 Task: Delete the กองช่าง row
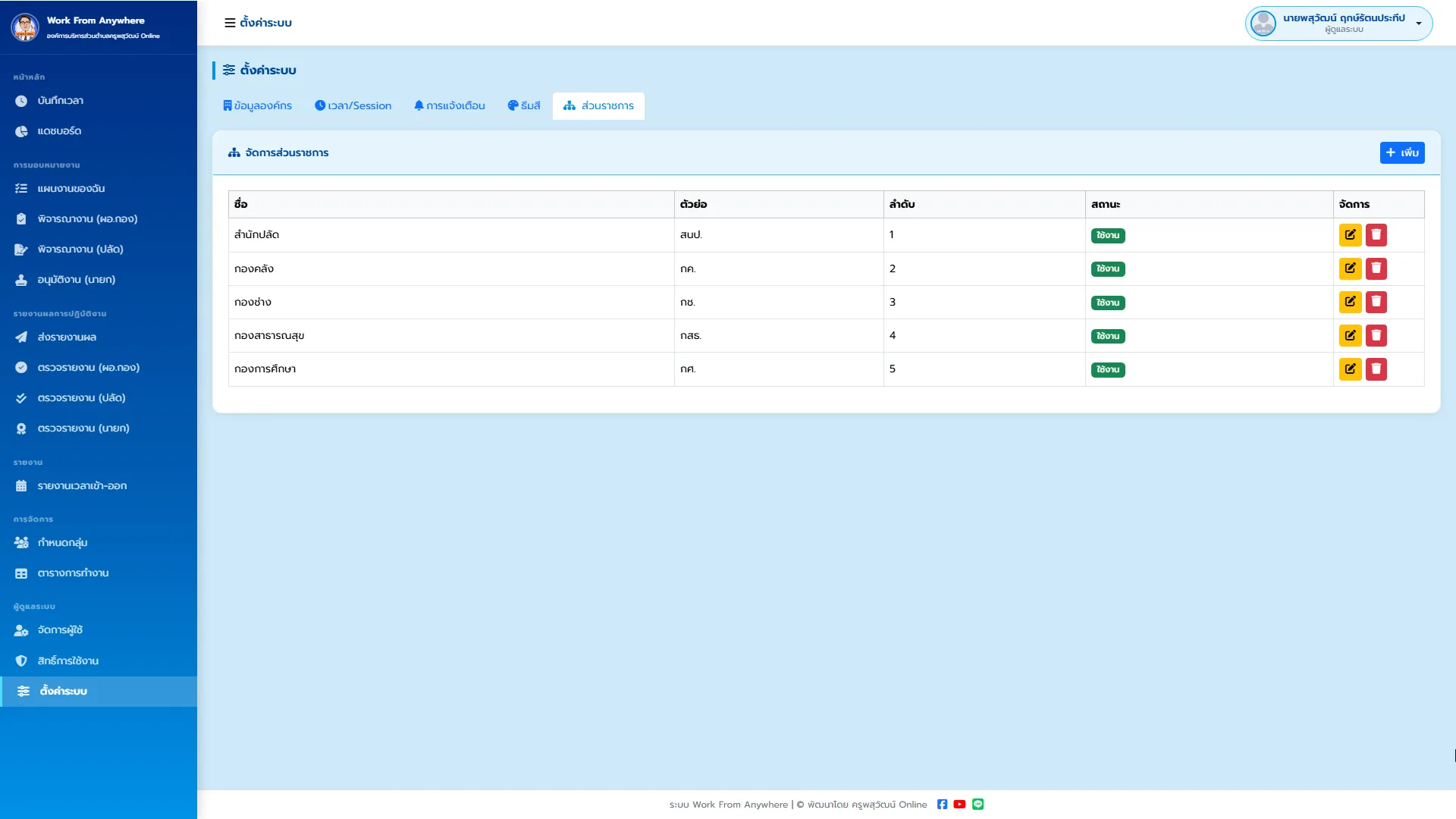pyautogui.click(x=1376, y=302)
